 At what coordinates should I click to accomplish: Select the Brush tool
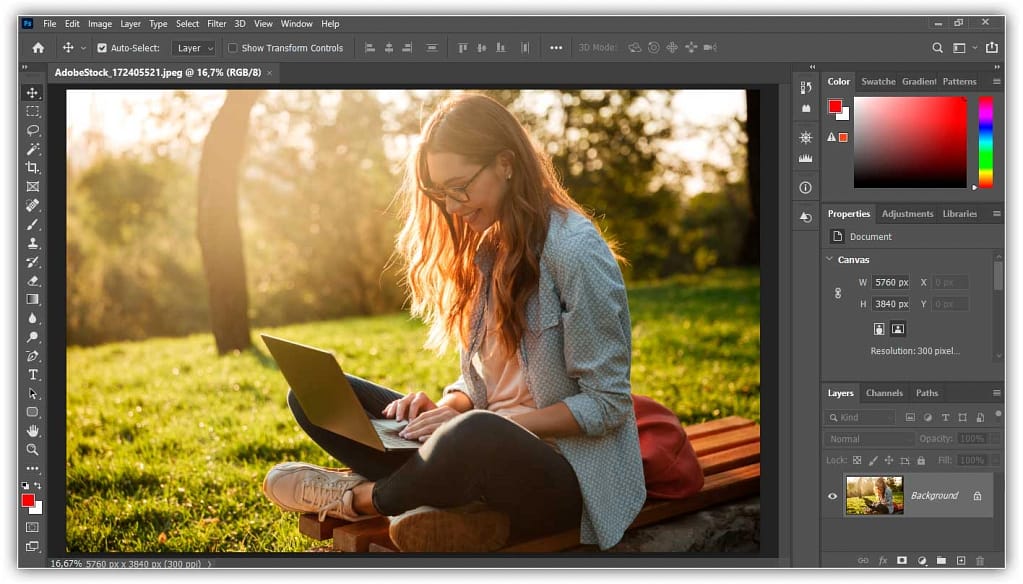pyautogui.click(x=32, y=224)
